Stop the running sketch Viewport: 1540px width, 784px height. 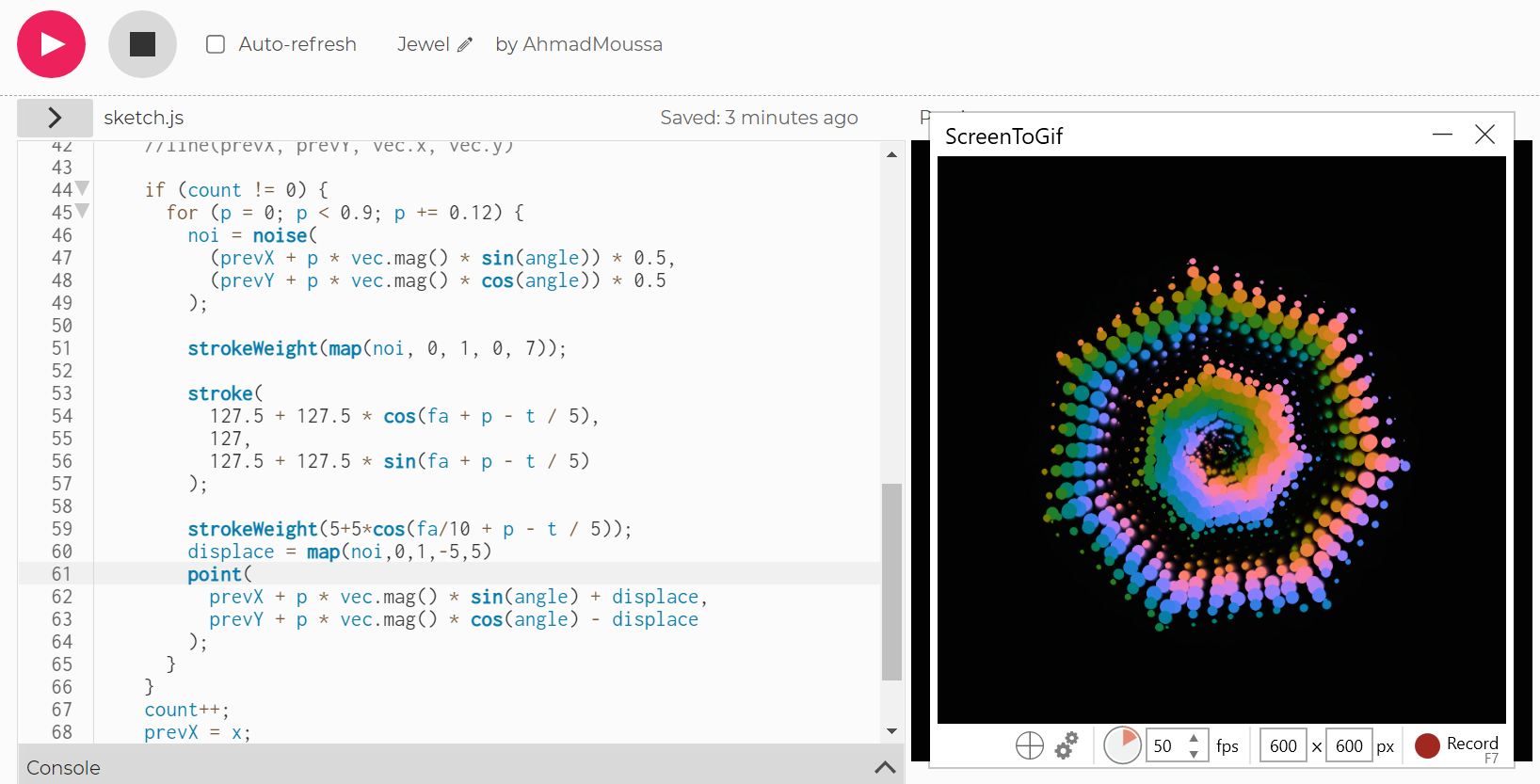pos(142,44)
